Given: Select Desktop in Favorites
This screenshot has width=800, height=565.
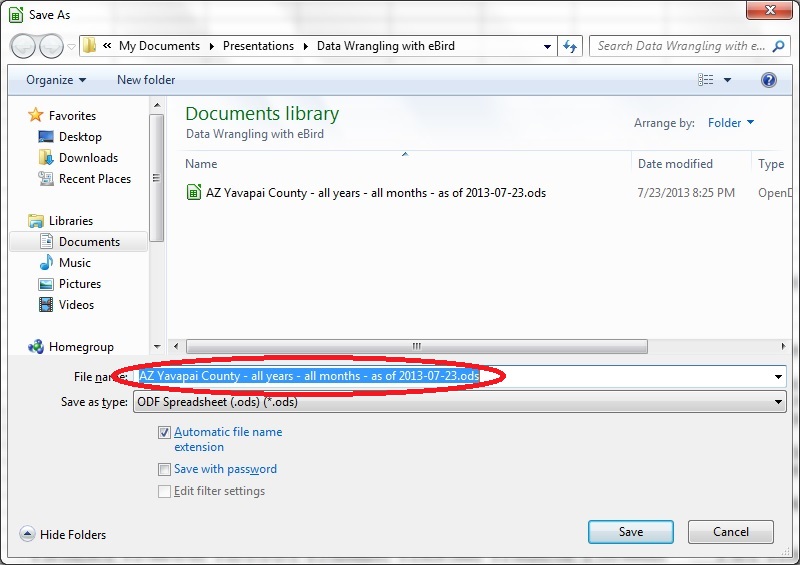Looking at the screenshot, I should coord(80,137).
